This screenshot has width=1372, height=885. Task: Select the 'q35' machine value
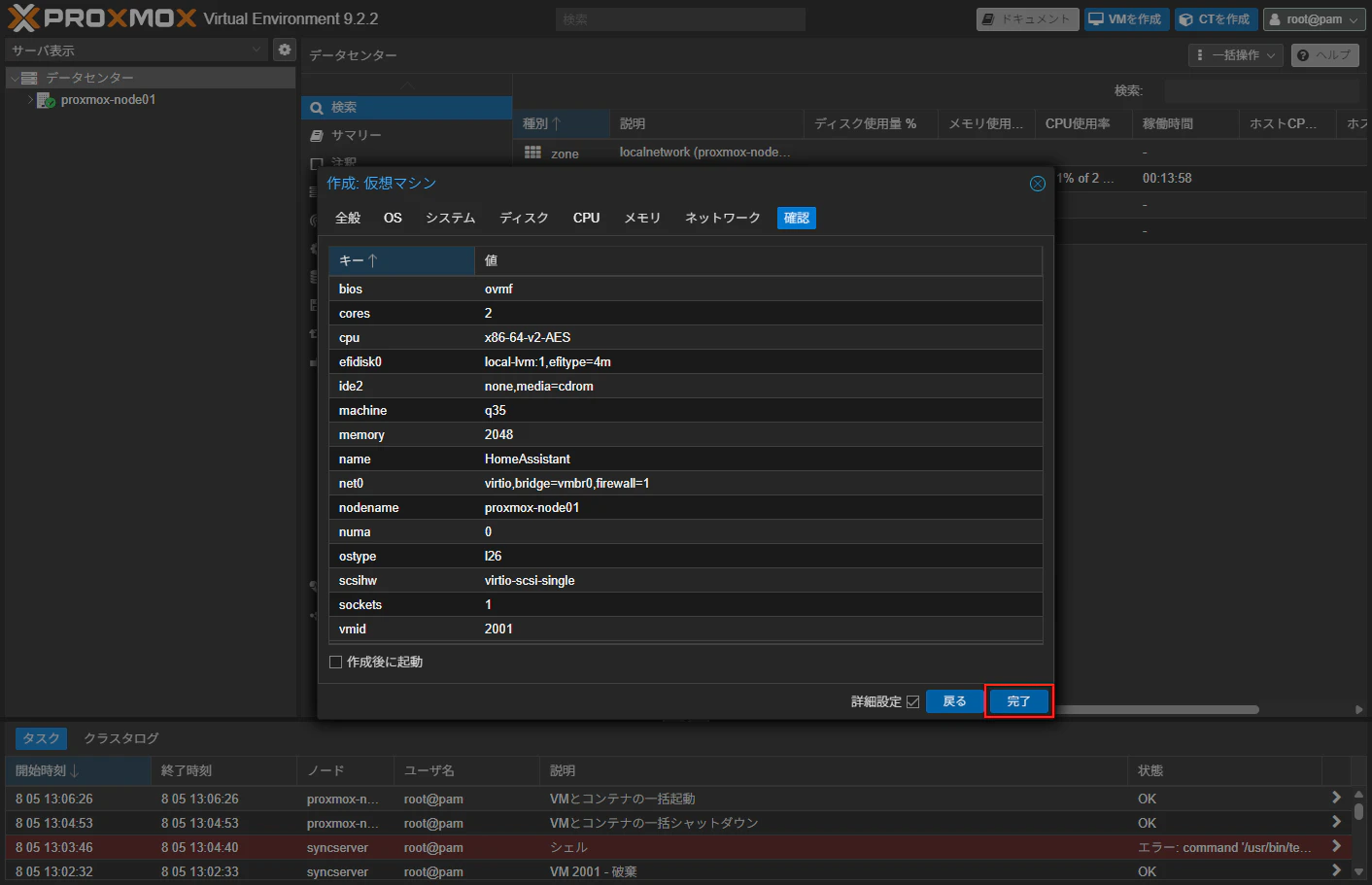pyautogui.click(x=496, y=410)
